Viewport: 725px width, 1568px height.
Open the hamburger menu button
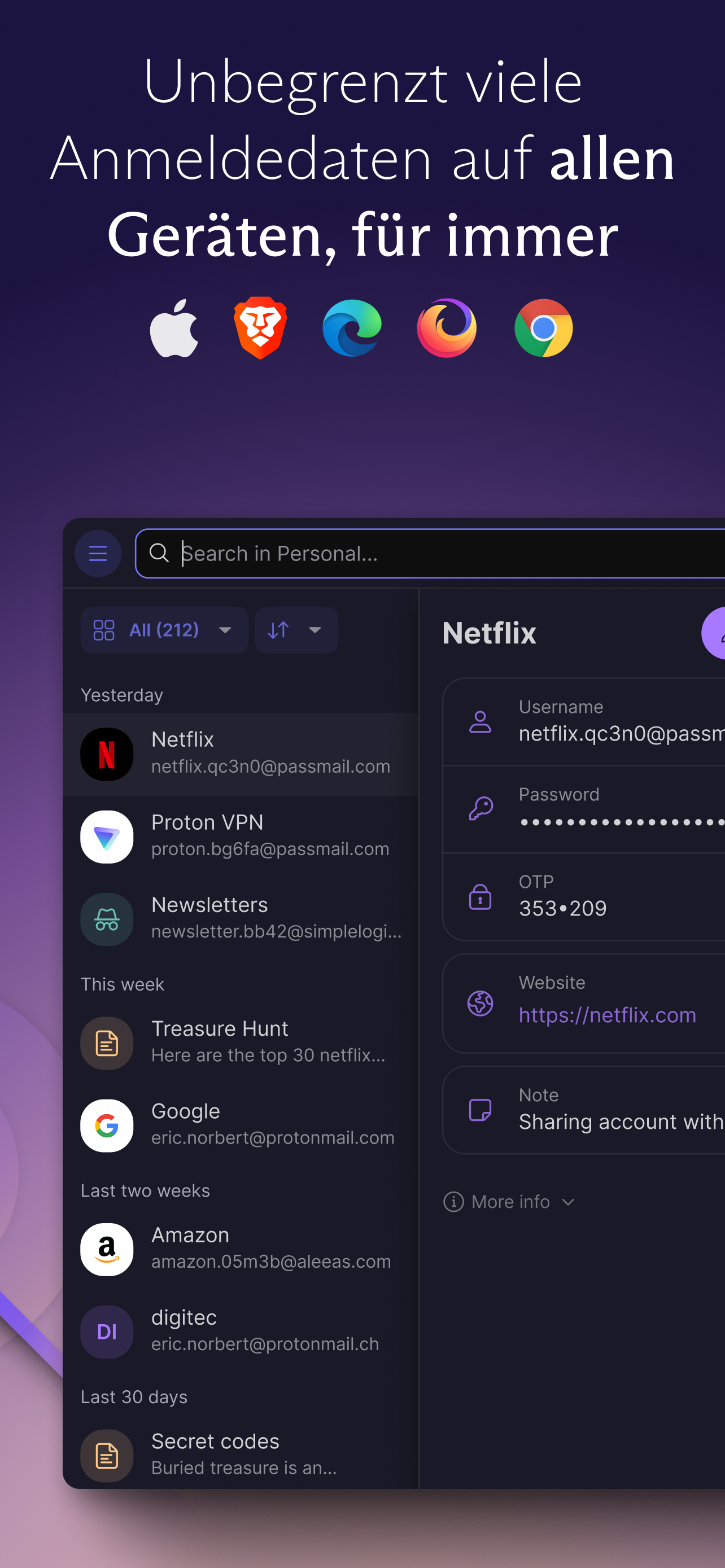98,553
